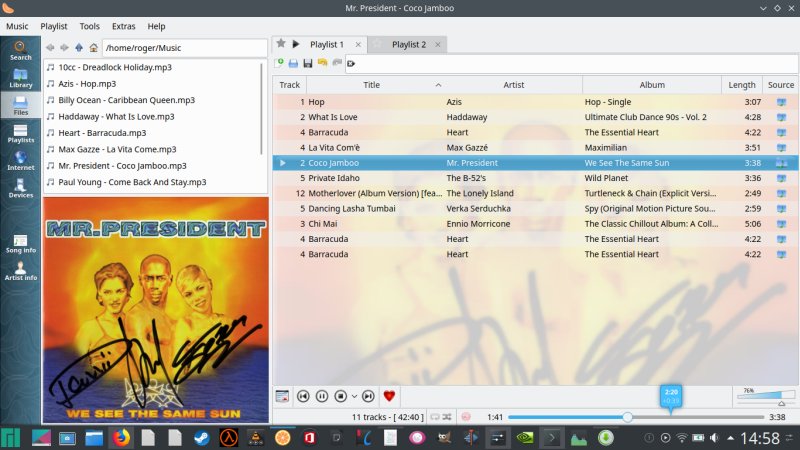This screenshot has width=800, height=450.
Task: Click the Love heart icon
Action: (390, 396)
